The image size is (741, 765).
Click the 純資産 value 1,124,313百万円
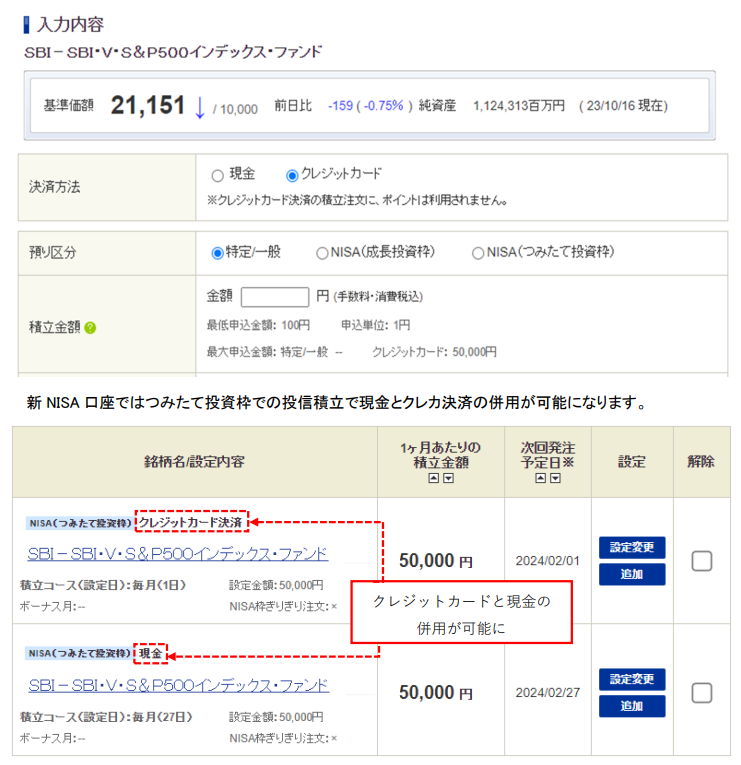tap(519, 106)
